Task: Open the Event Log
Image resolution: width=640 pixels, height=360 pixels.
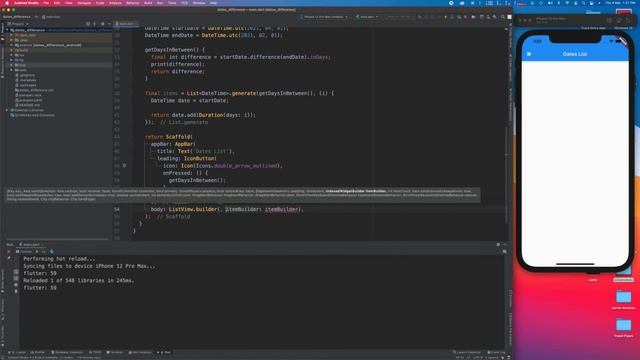Action: 496,352
